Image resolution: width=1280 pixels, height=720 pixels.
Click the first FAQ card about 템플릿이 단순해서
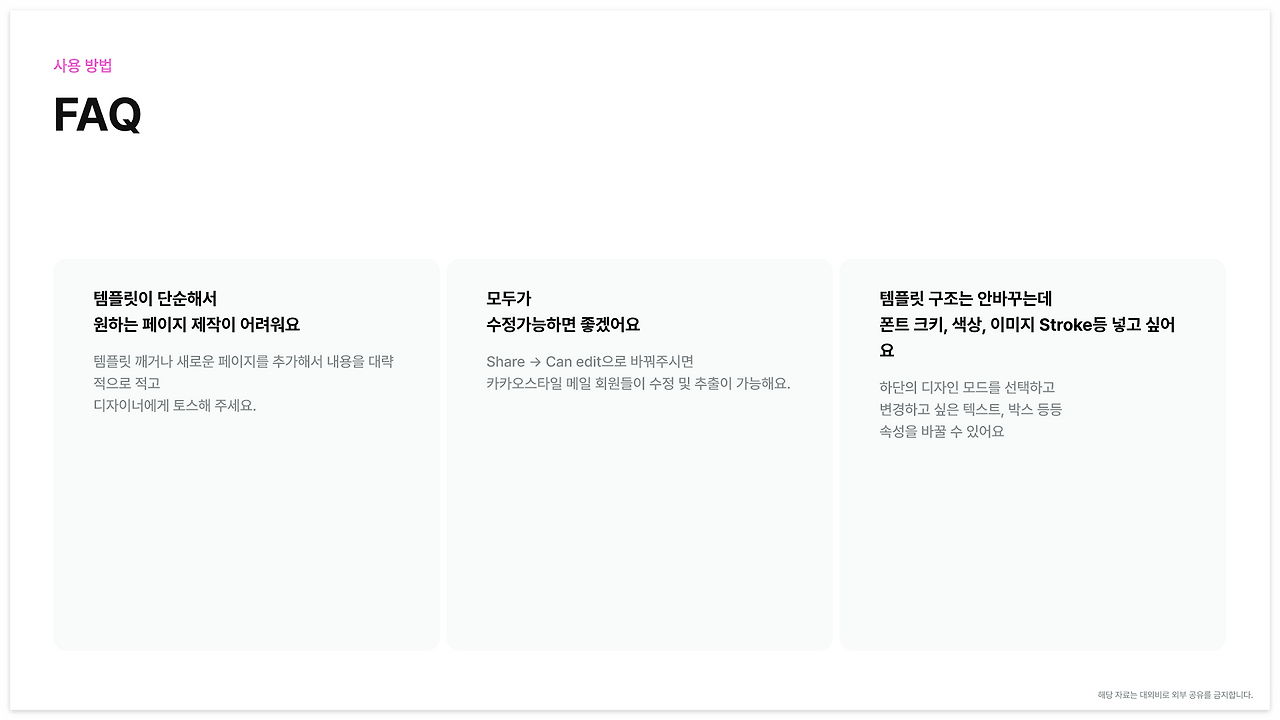pyautogui.click(x=246, y=452)
